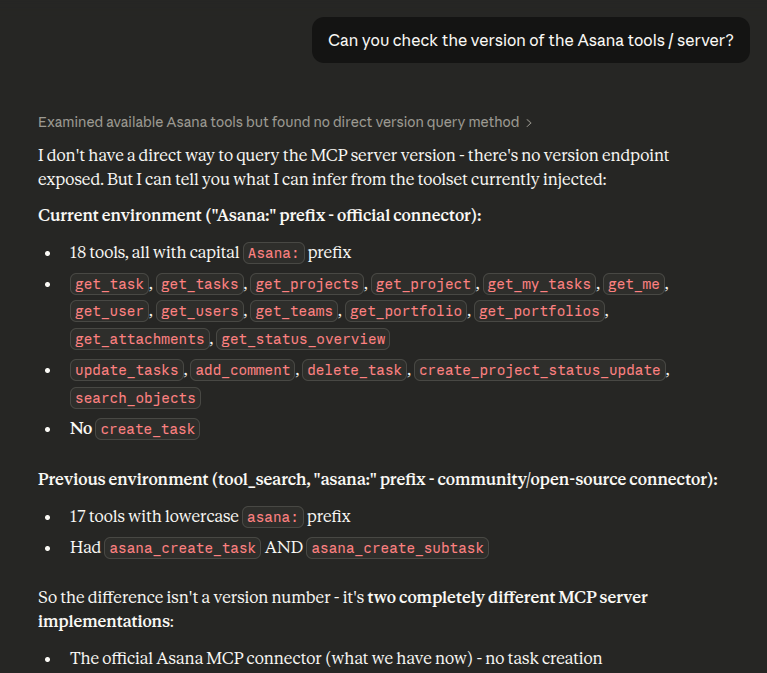Select the search_objects code chip

135,398
